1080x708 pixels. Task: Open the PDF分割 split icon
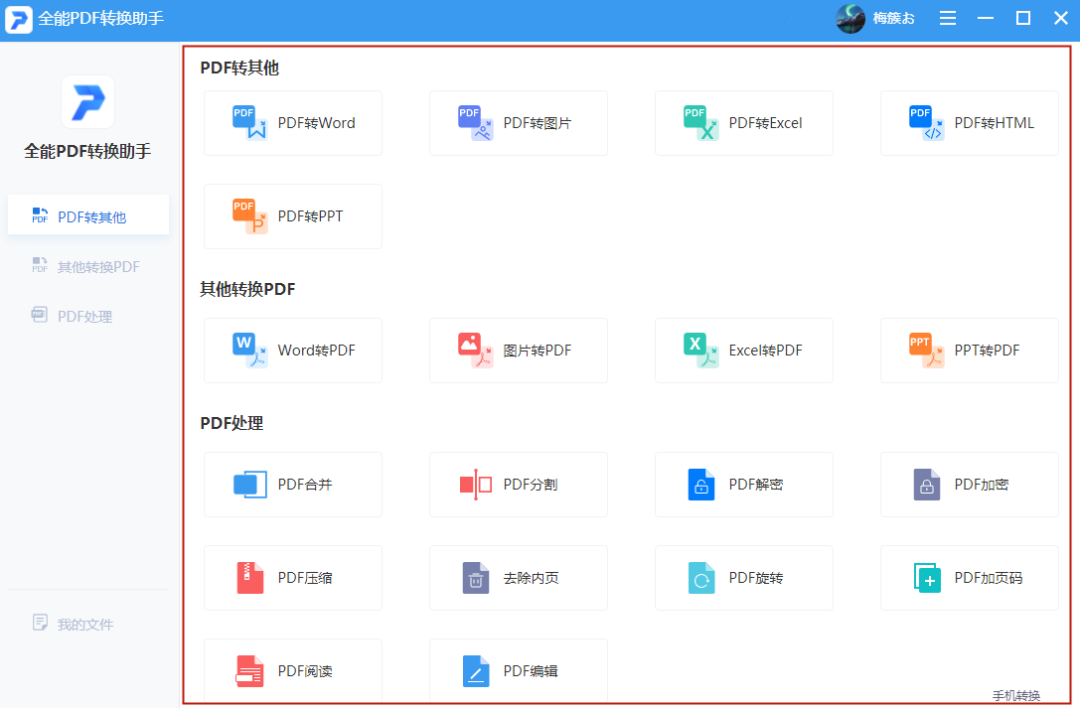pos(475,484)
